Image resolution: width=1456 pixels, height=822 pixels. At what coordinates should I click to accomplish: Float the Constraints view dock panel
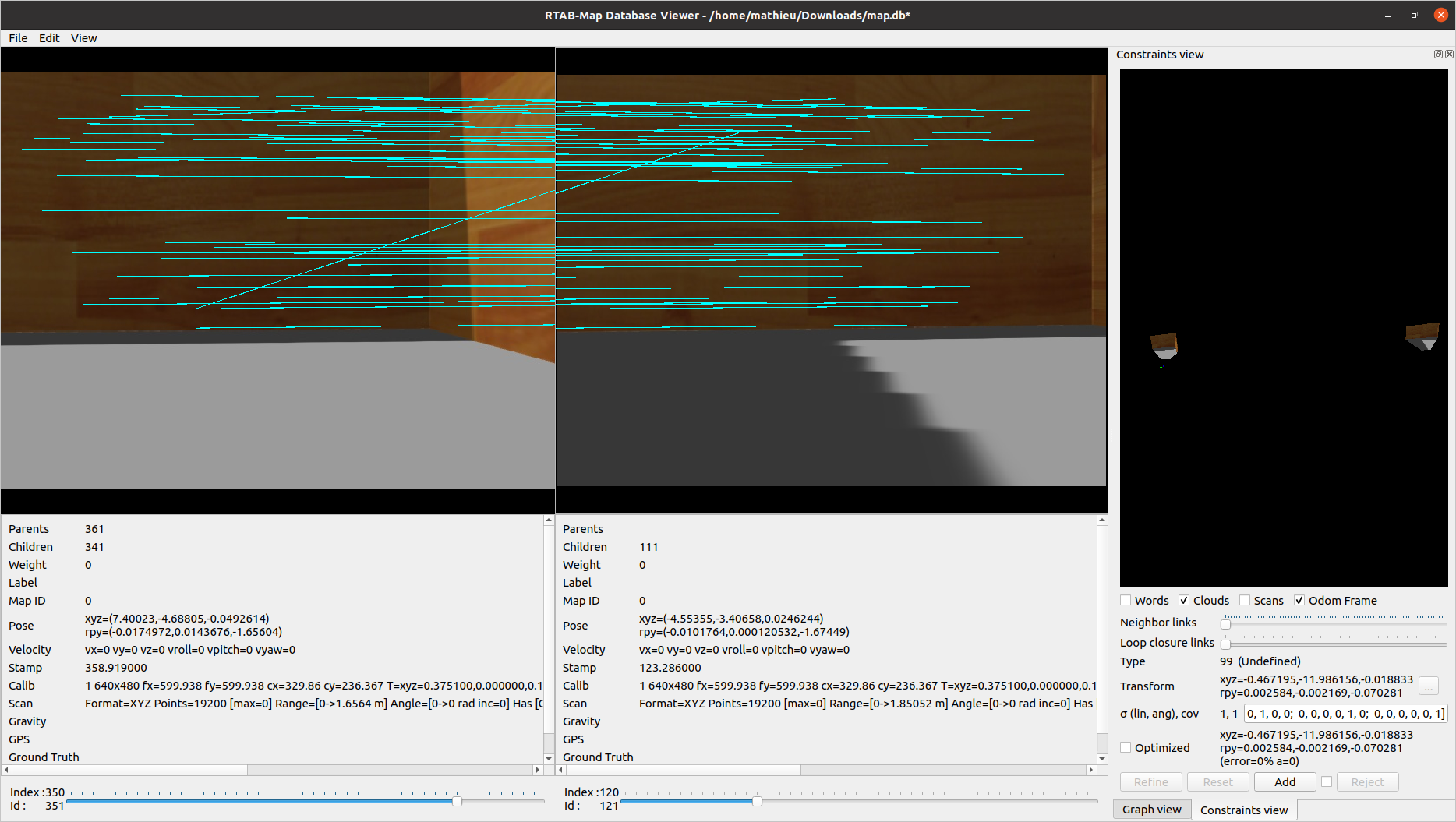pyautogui.click(x=1438, y=55)
